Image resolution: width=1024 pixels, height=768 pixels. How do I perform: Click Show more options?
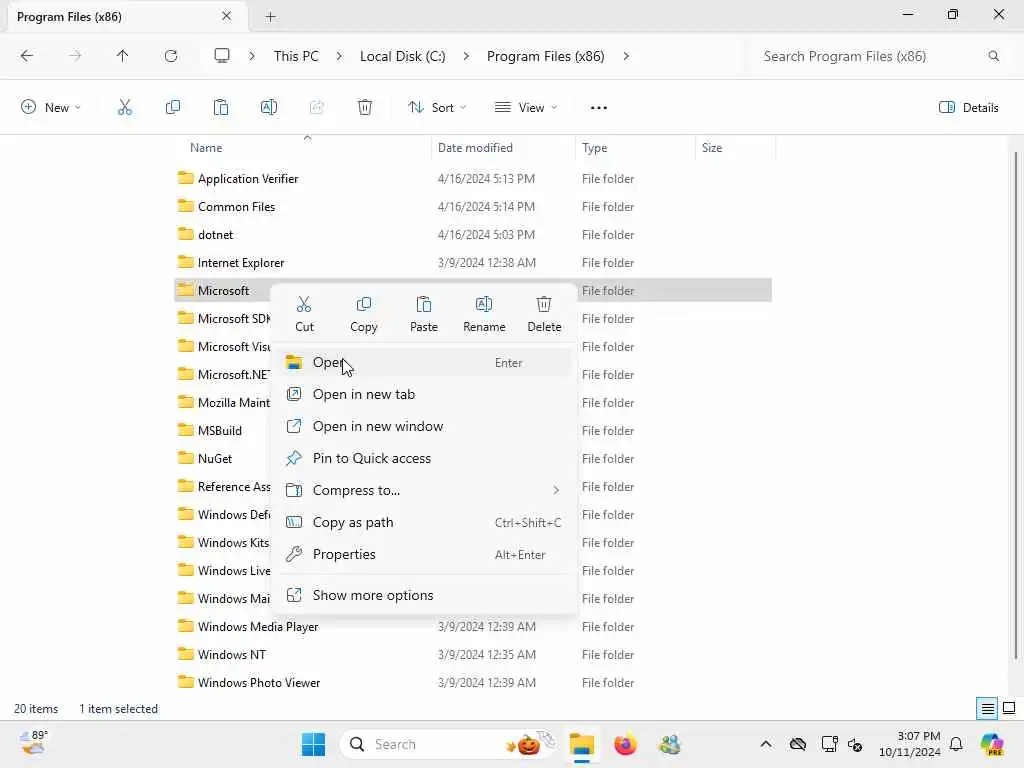425,596
